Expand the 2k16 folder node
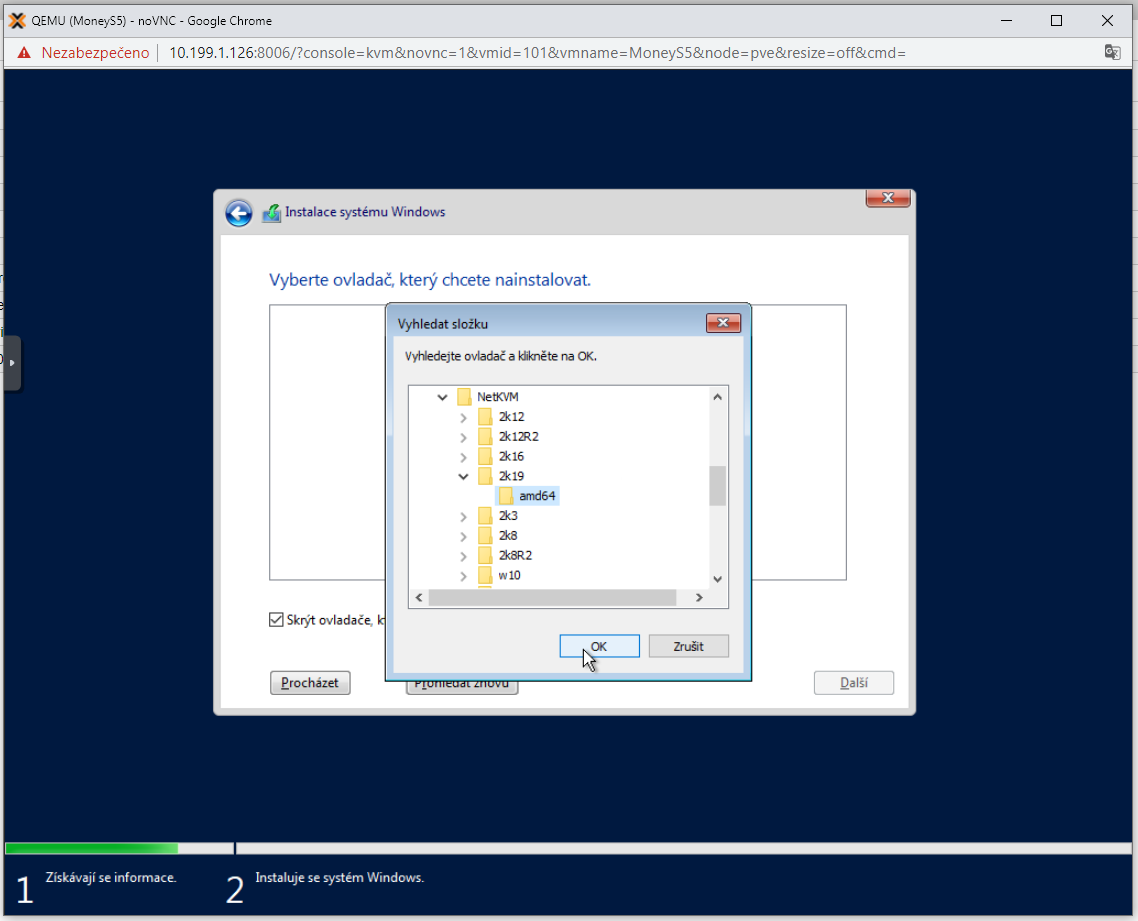 (x=463, y=457)
